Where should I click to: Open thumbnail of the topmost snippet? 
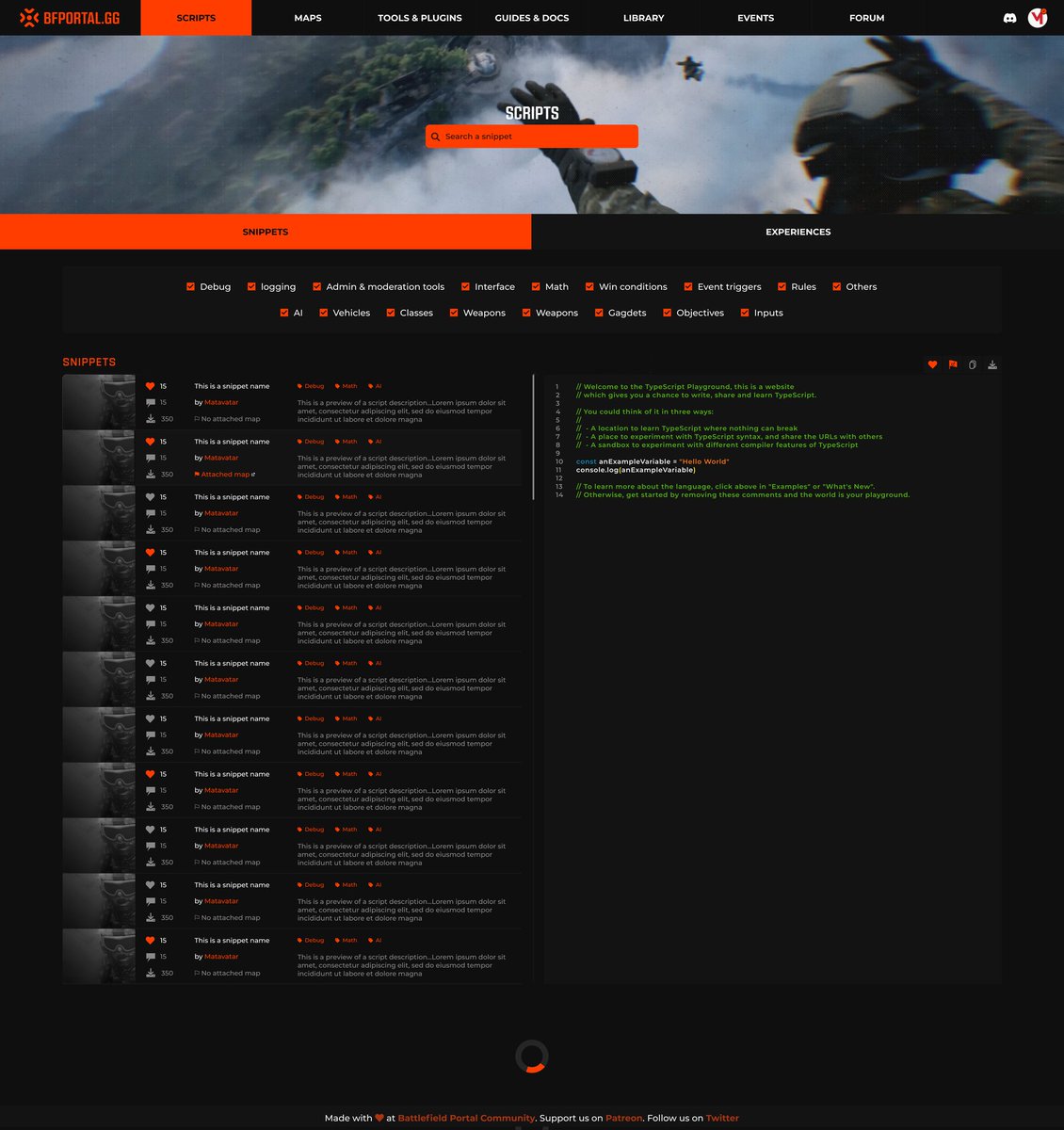[99, 402]
